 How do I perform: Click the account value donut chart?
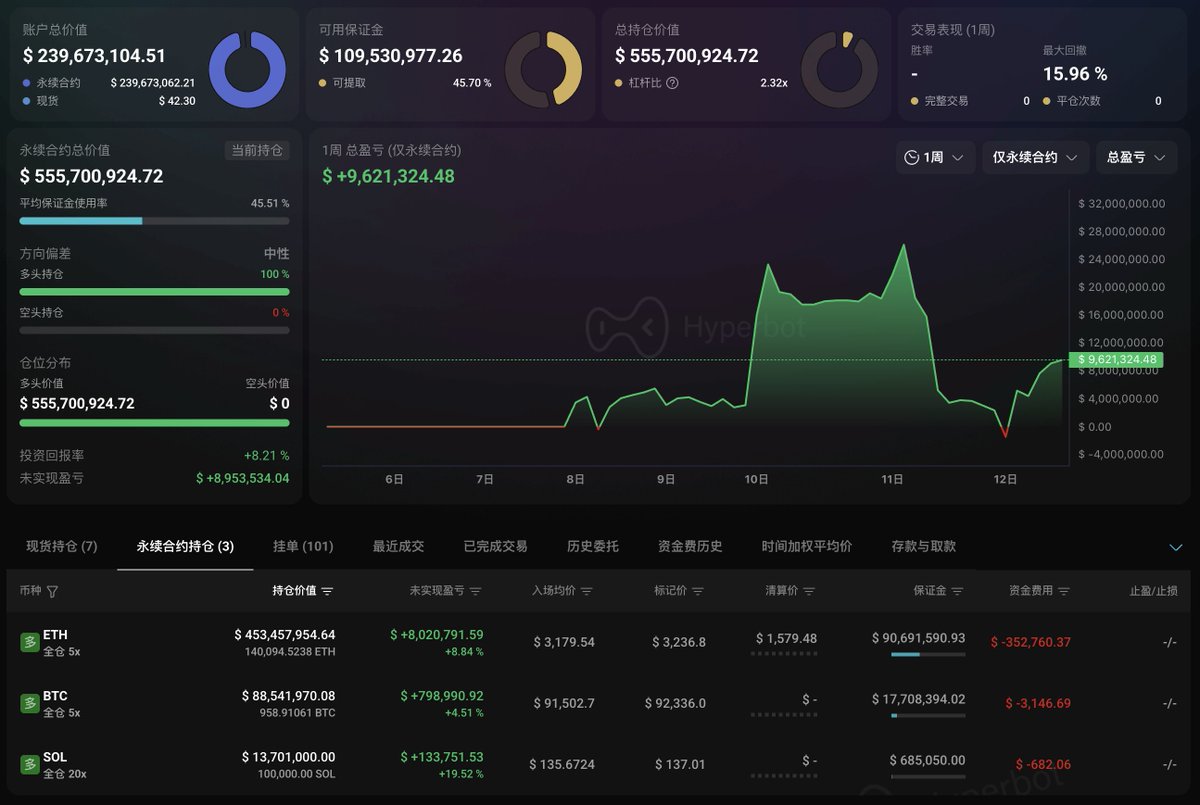(x=247, y=70)
